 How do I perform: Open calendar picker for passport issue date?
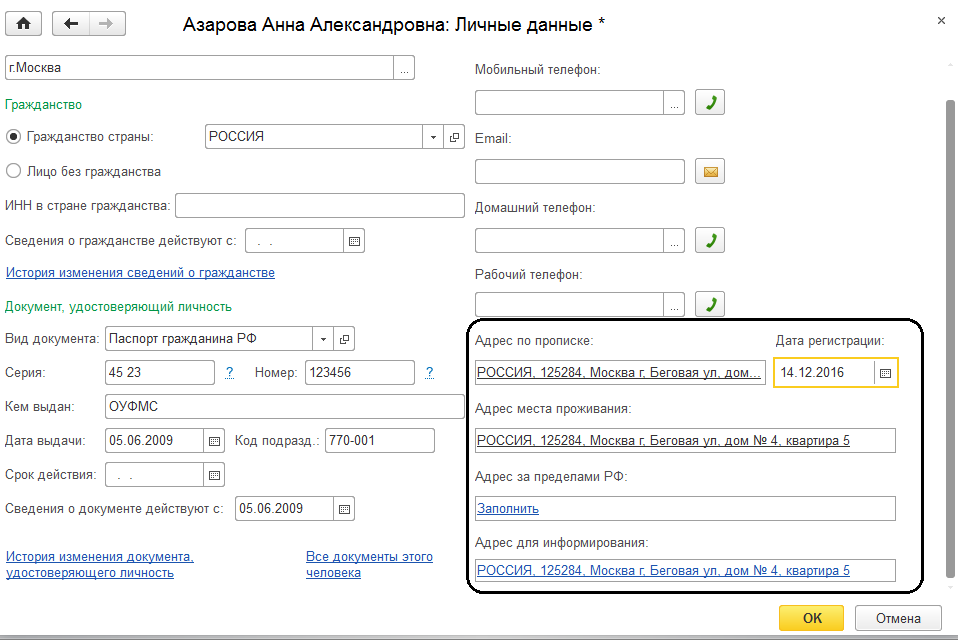coord(214,440)
